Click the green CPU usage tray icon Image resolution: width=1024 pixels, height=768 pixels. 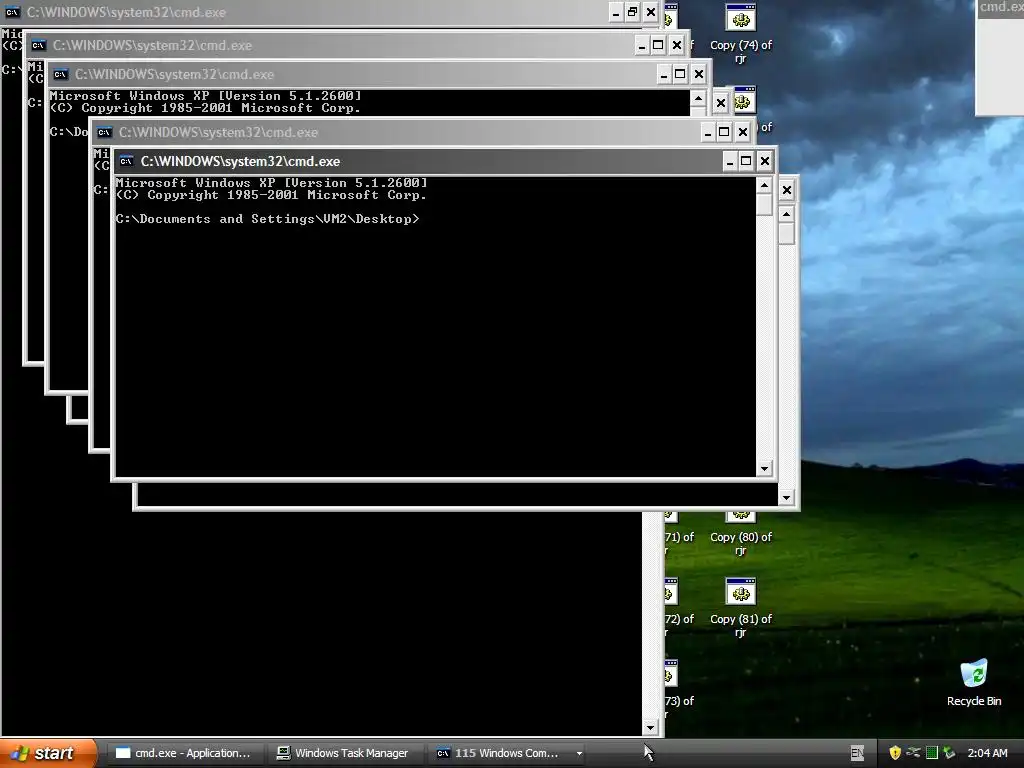tap(932, 753)
